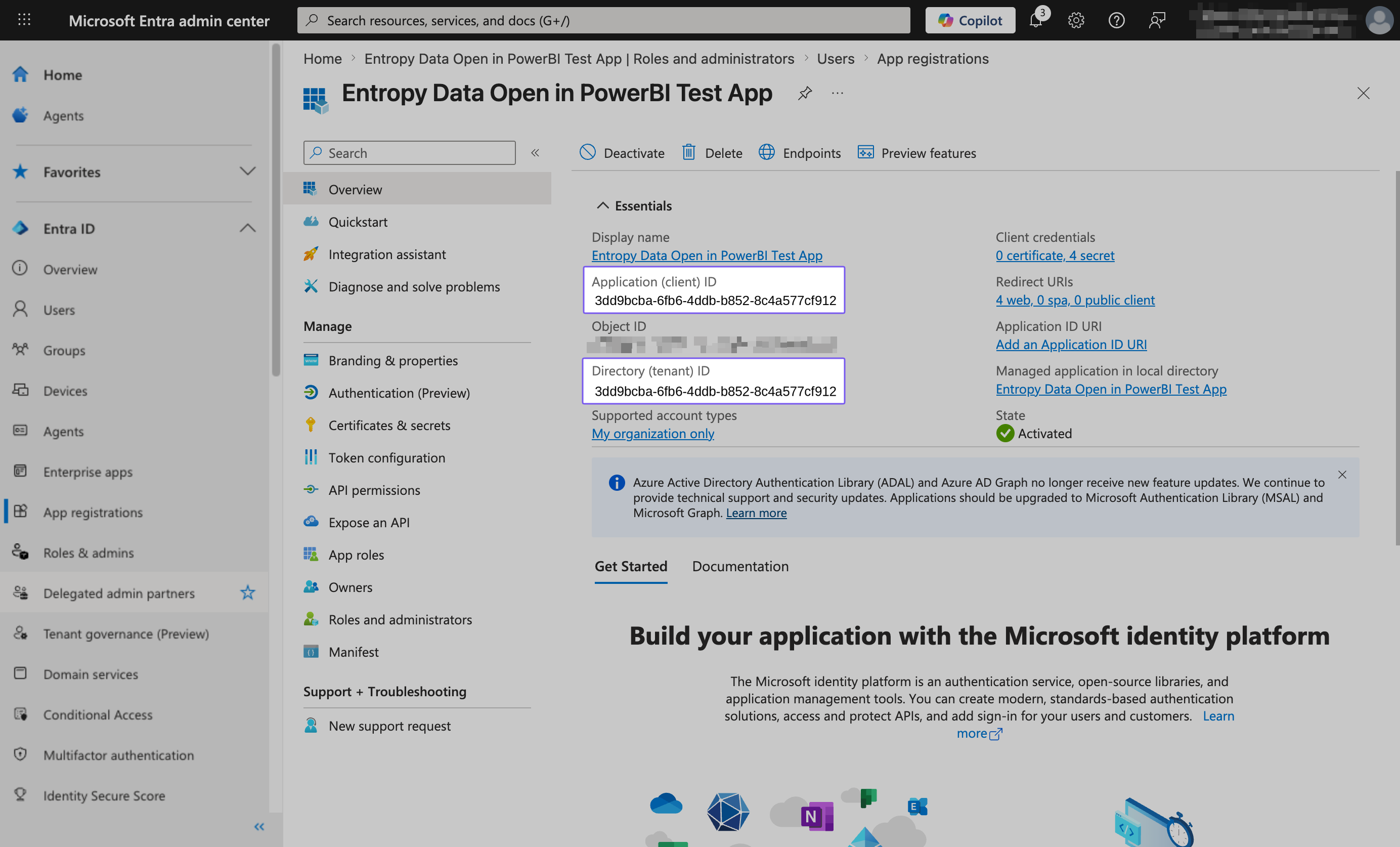The image size is (1400, 847).
Task: Go to Home in left sidebar
Action: click(63, 74)
